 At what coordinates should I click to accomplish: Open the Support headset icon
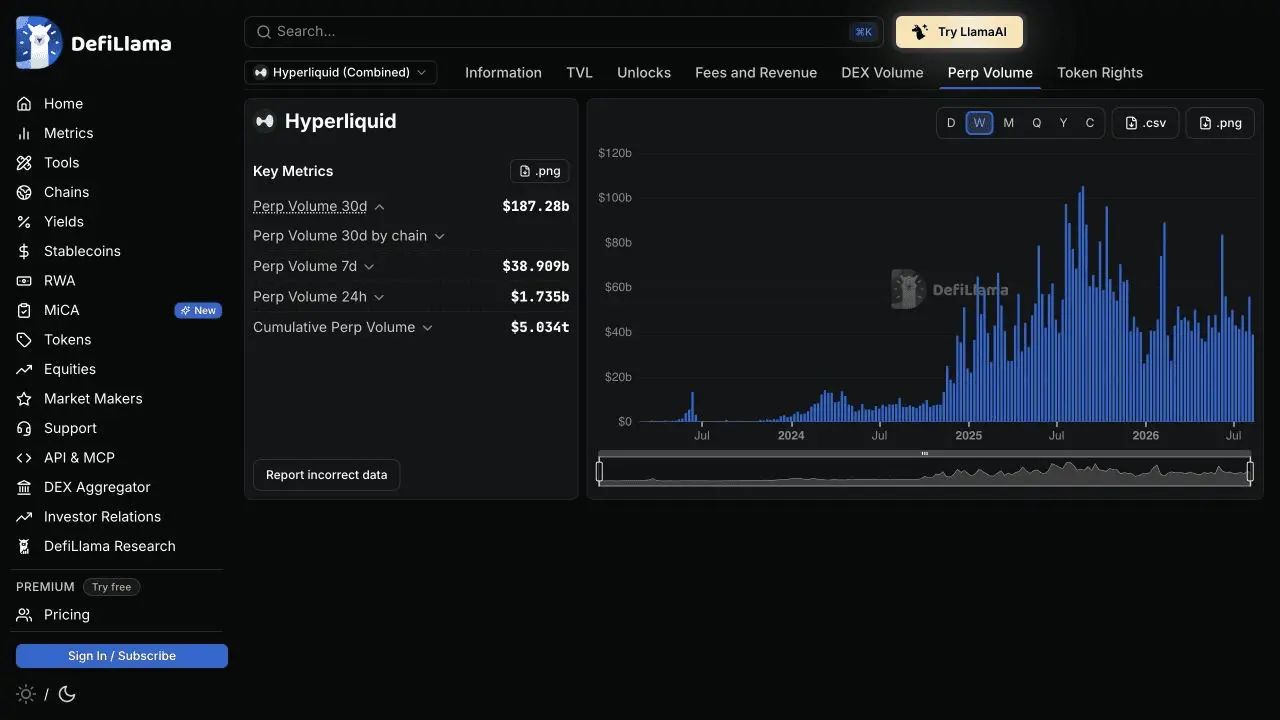pos(24,428)
